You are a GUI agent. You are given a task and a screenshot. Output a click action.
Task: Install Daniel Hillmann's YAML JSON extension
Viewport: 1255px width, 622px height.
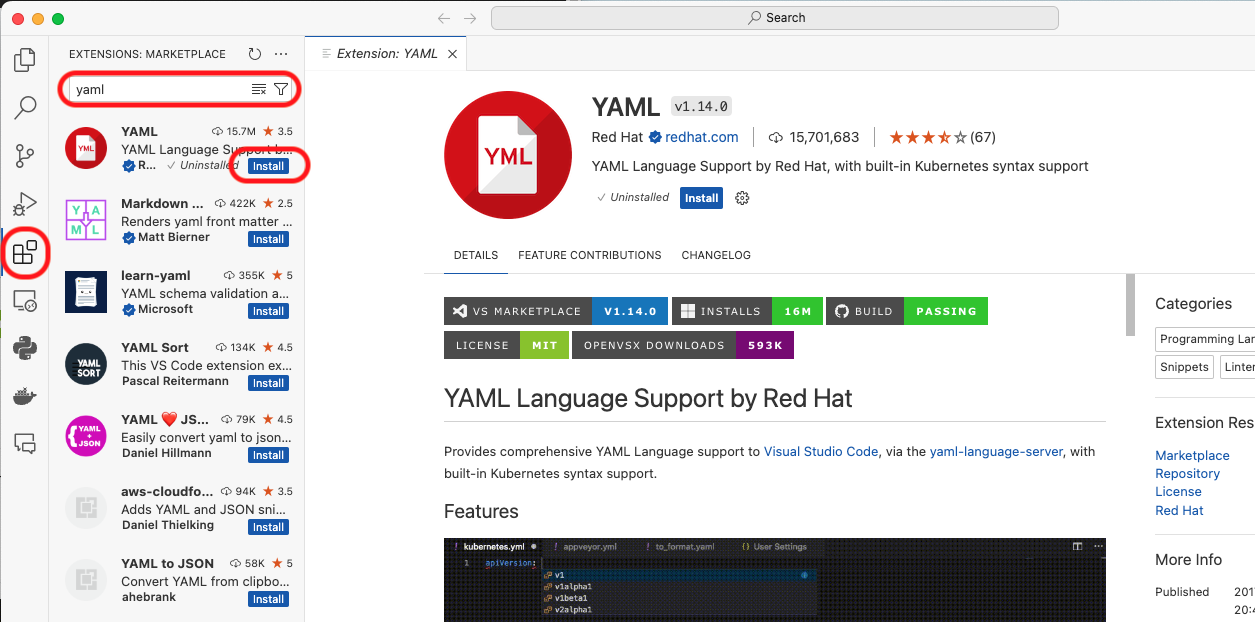click(x=268, y=455)
